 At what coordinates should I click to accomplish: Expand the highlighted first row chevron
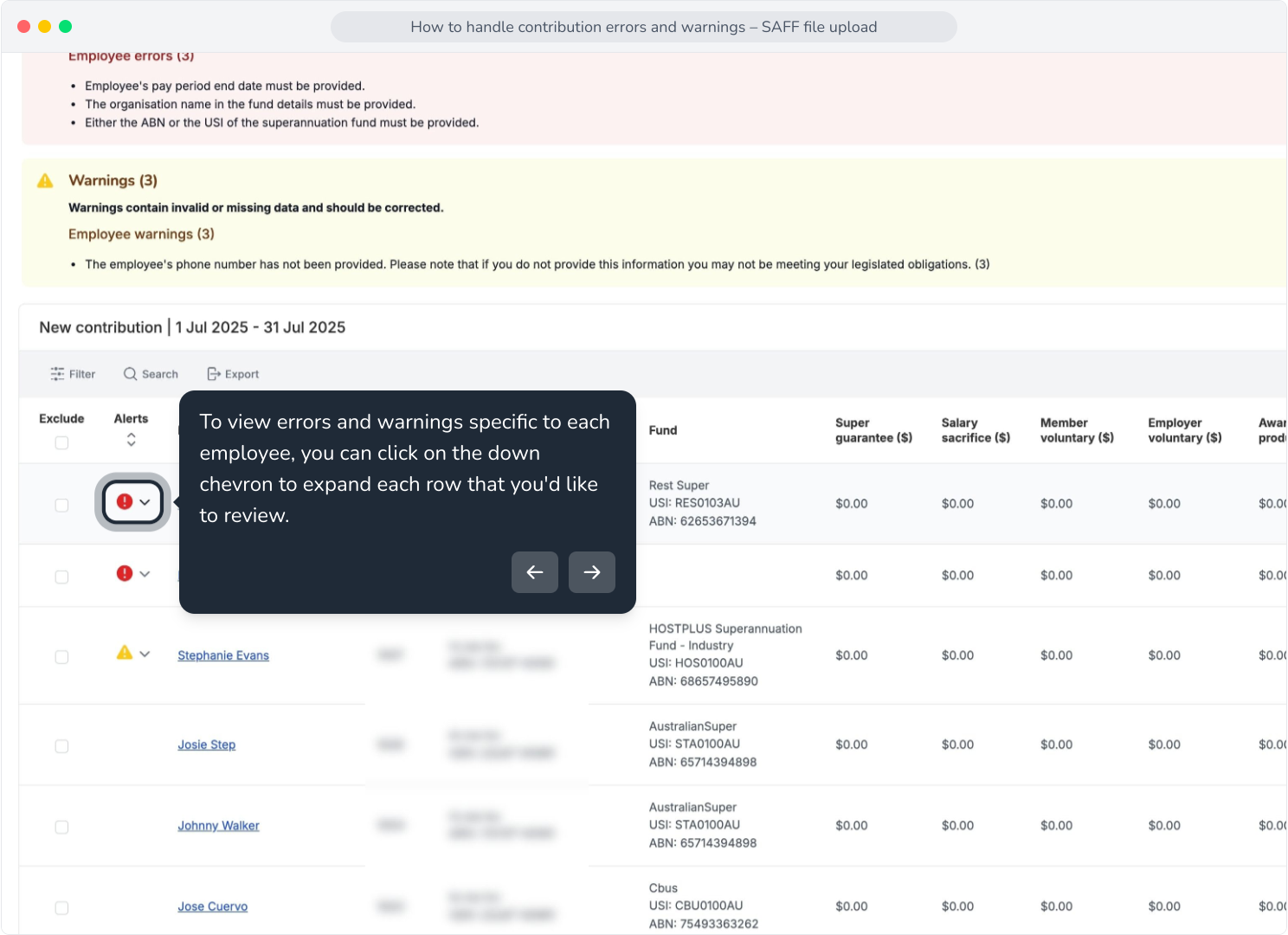click(145, 502)
